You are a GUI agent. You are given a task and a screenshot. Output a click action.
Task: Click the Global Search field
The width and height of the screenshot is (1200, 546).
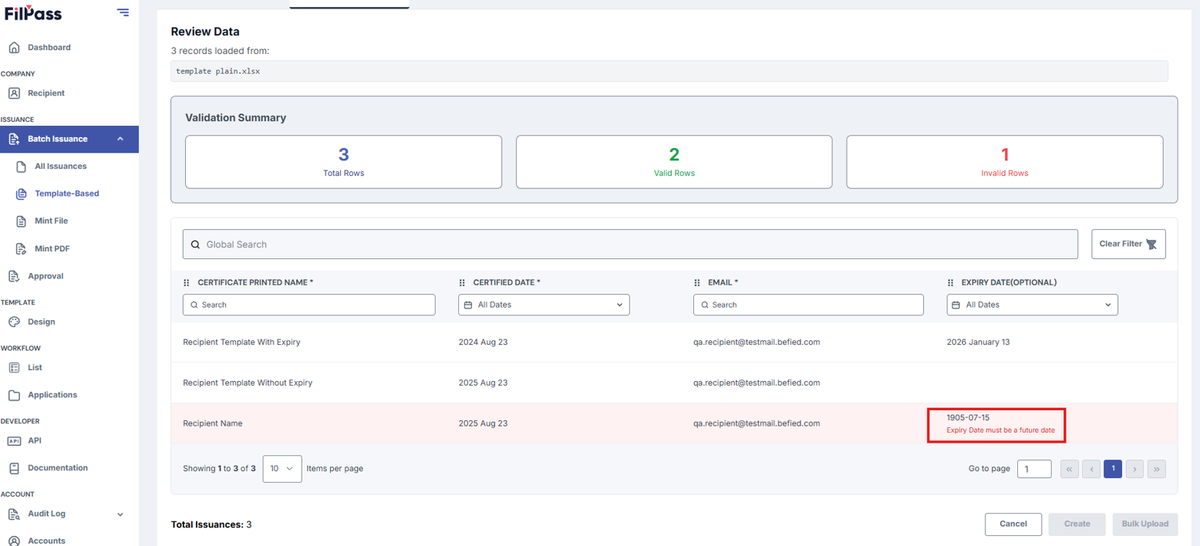click(630, 244)
